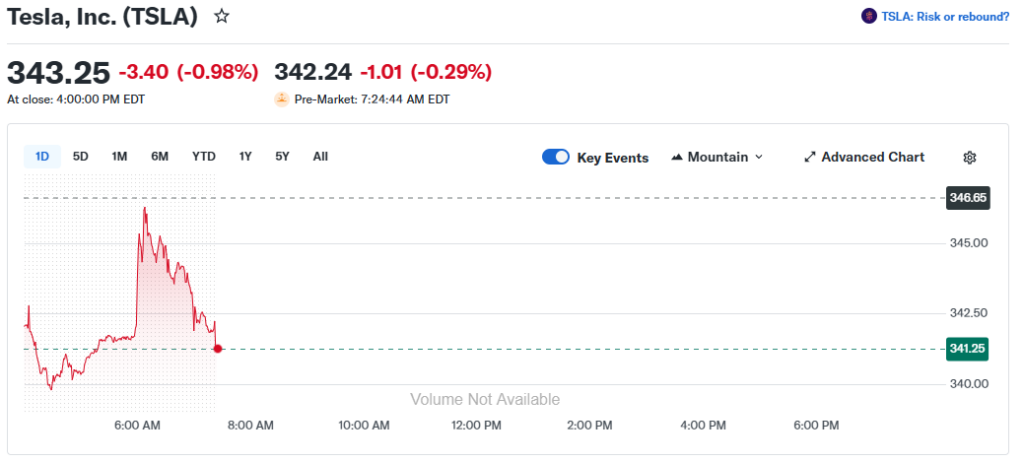Click the Advanced Chart expand arrows icon
Screen dimensions: 1024x462
coord(810,157)
